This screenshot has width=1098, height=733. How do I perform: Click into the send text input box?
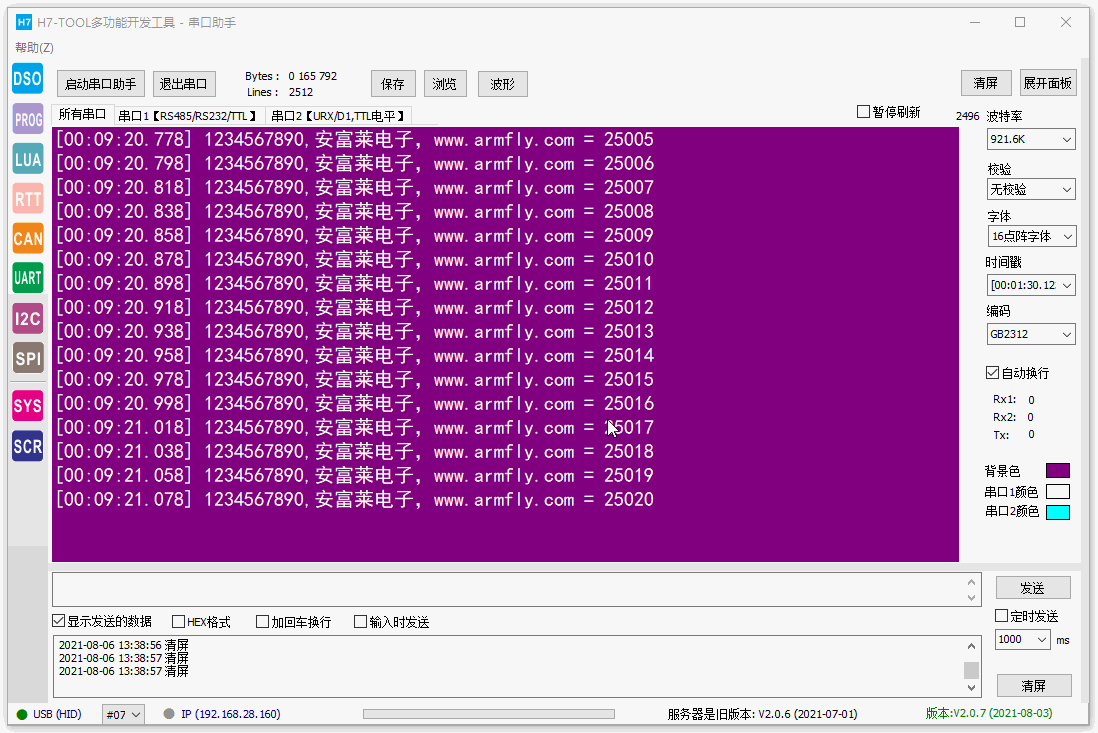click(509, 589)
